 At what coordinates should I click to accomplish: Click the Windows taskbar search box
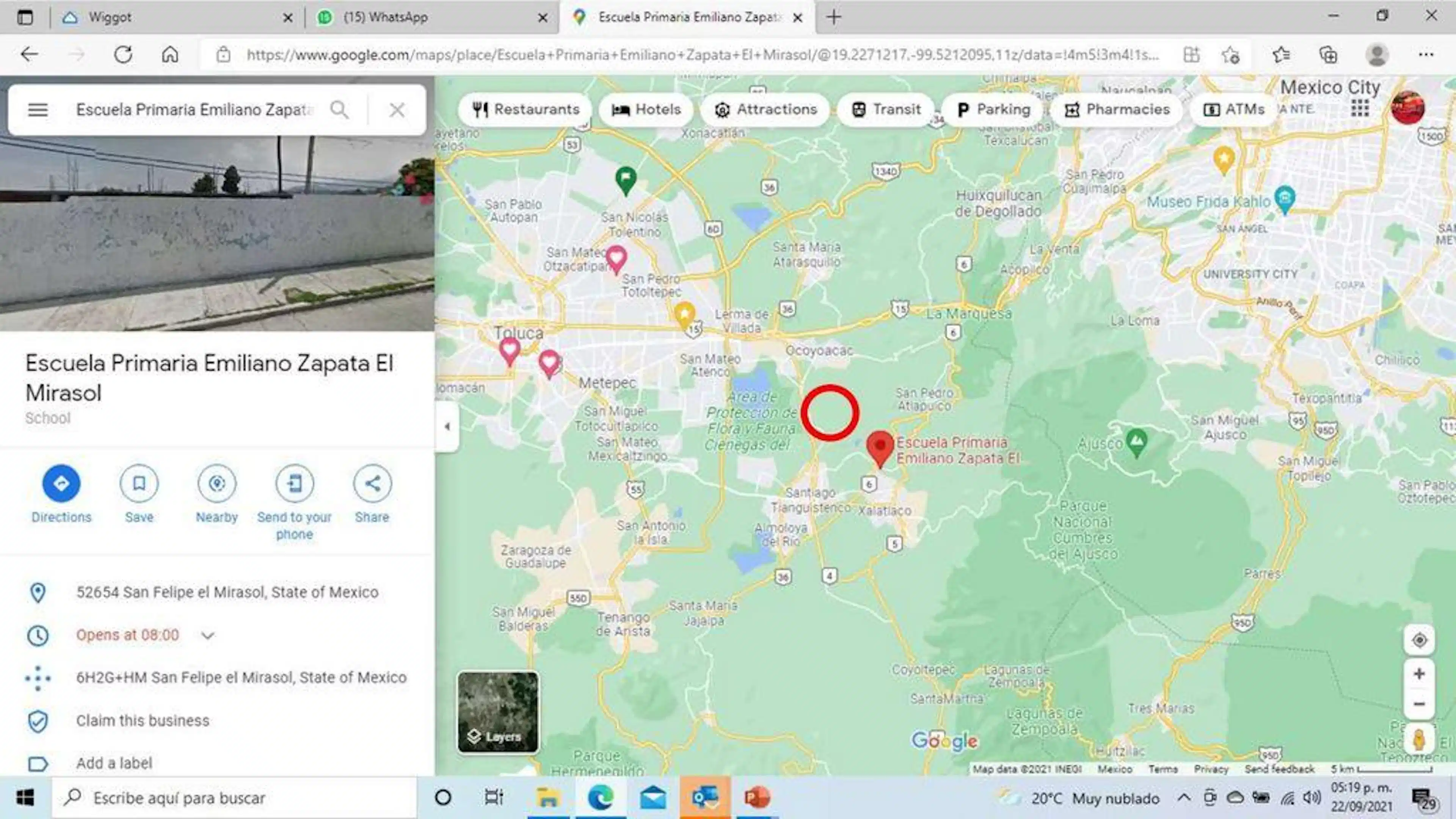(x=234, y=798)
